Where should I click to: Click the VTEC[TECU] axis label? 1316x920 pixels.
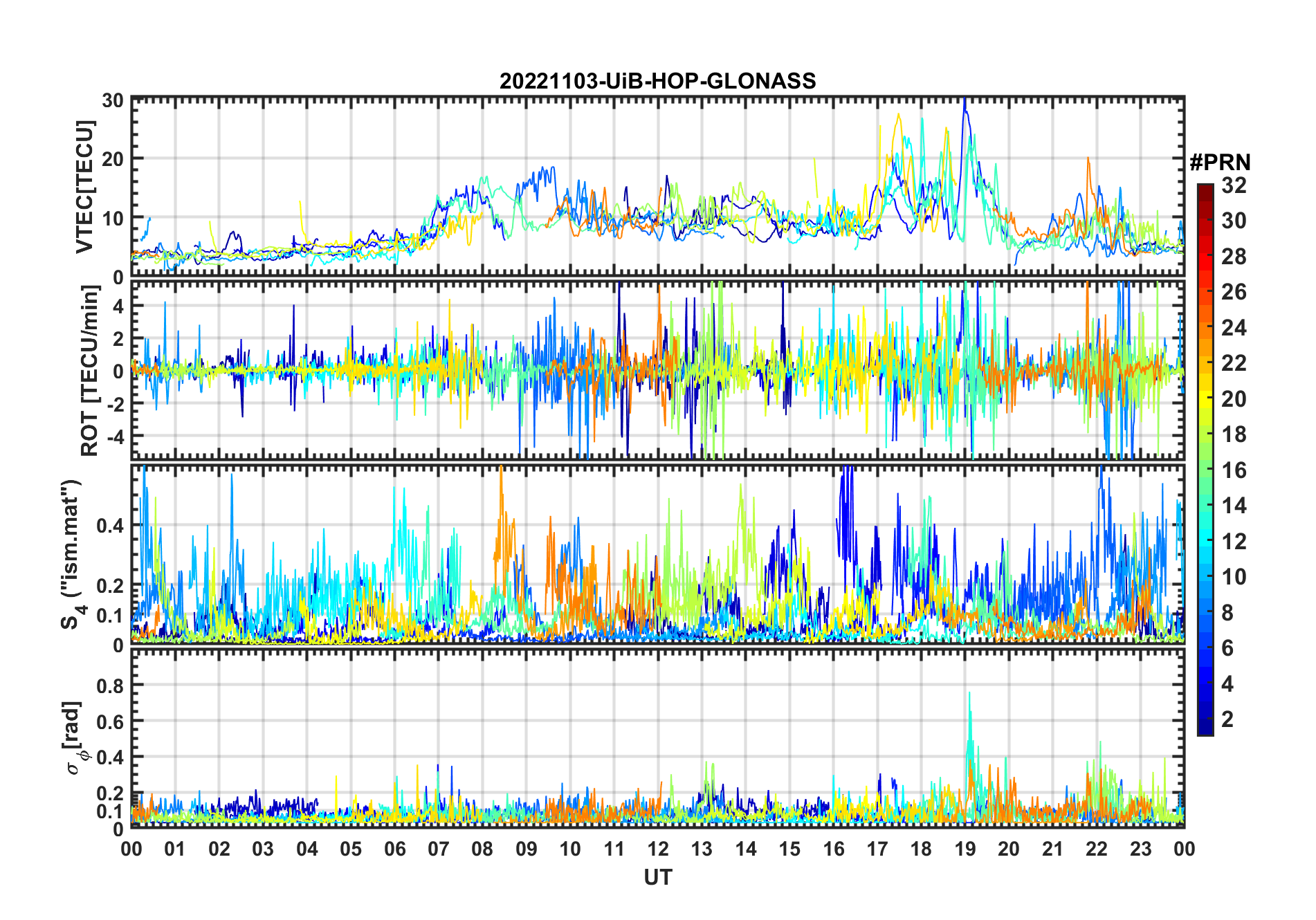point(84,187)
